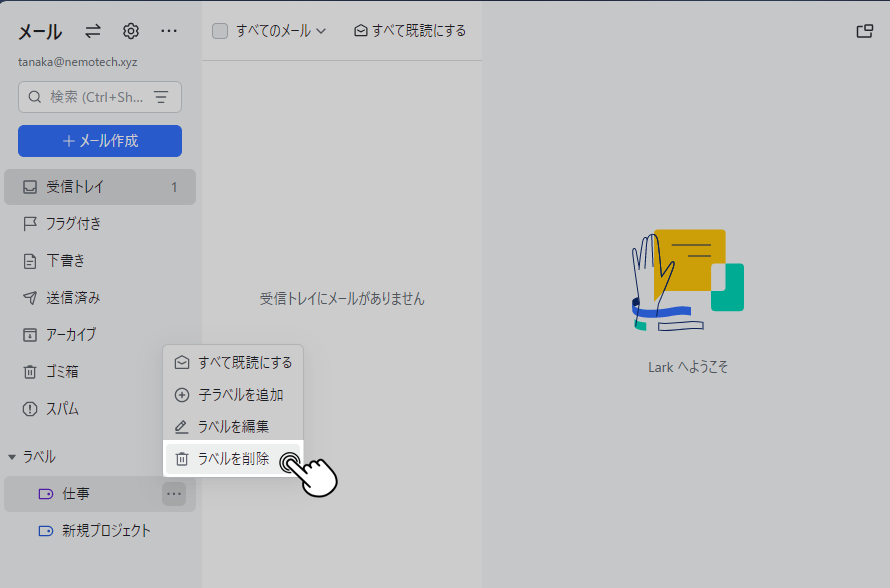The height and width of the screenshot is (588, 890).
Task: Click the メール作成 compose button
Action: pyautogui.click(x=100, y=141)
